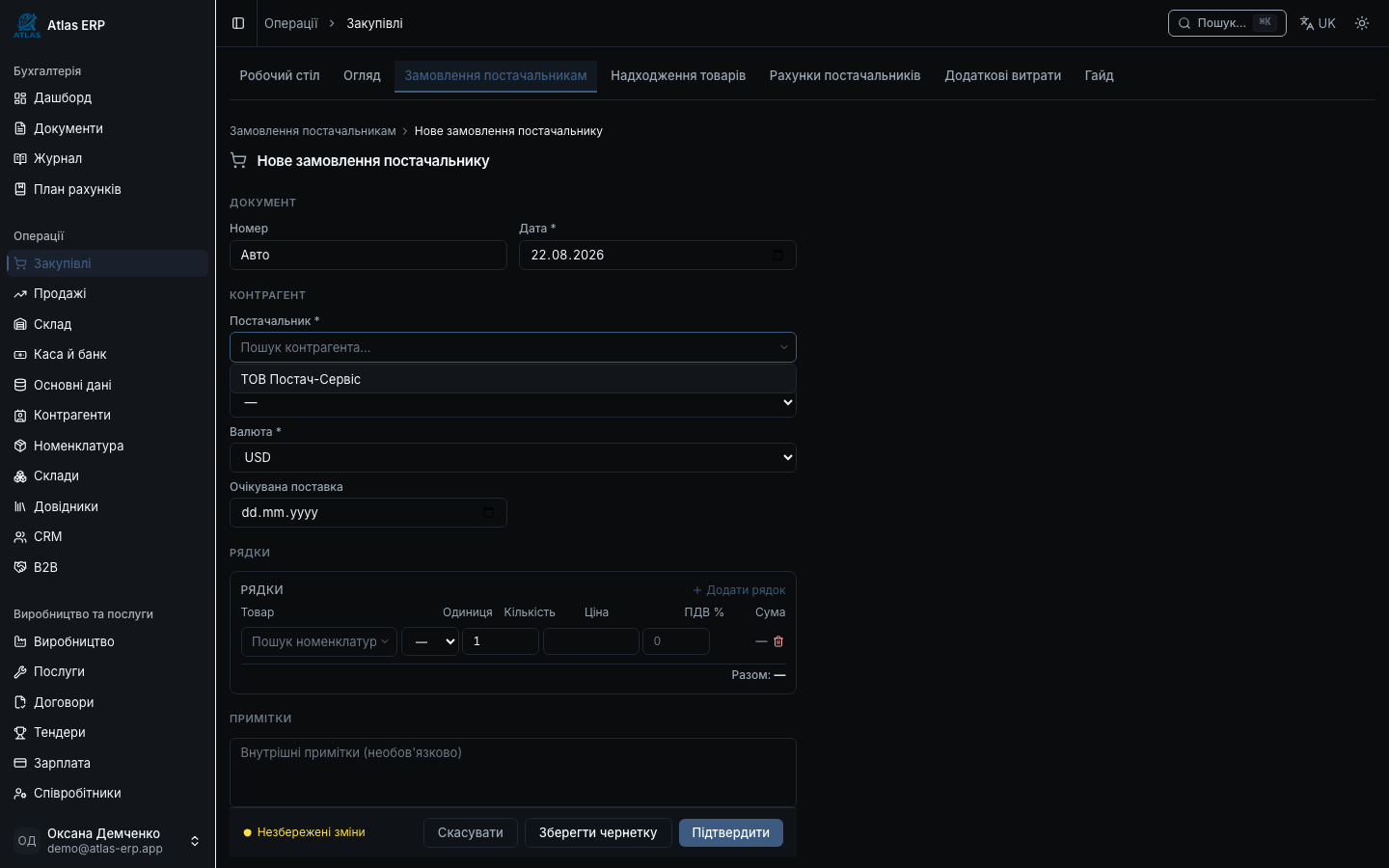
Task: Open the UK language switcher
Action: [x=1318, y=23]
